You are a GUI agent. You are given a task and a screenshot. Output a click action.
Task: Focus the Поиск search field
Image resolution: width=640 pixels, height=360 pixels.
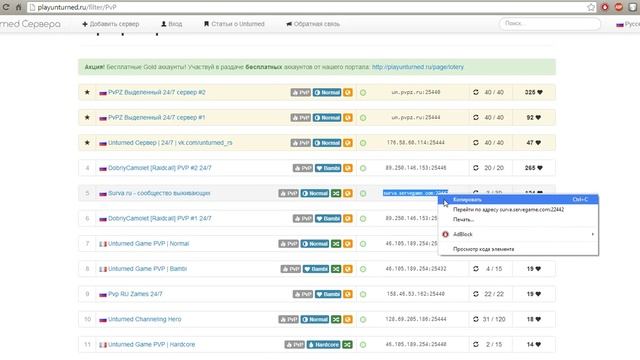[x=550, y=24]
